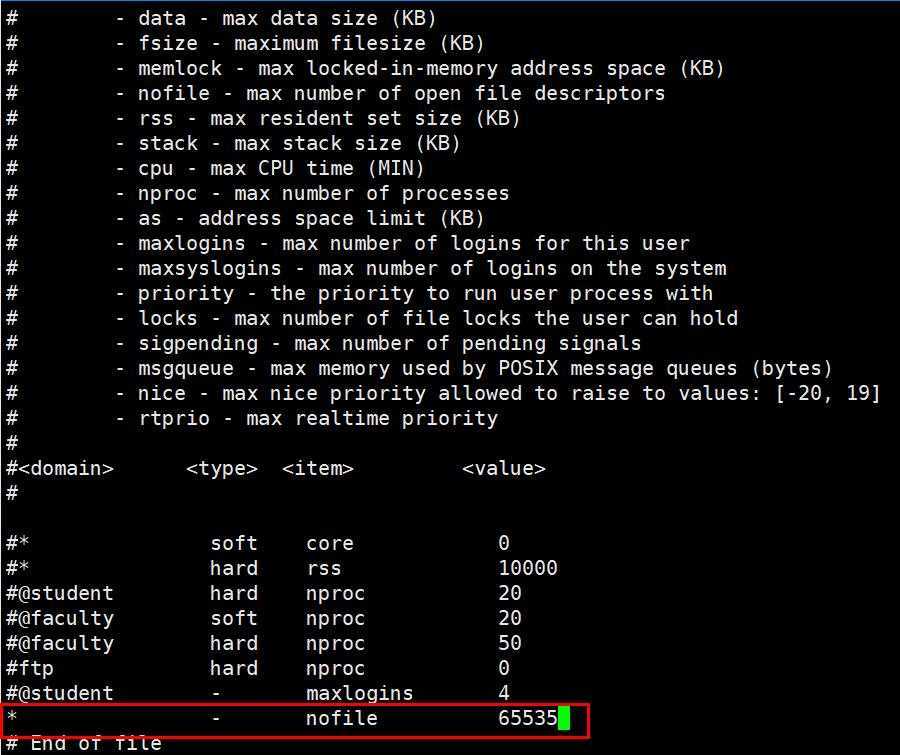Click 'soft' in the '#*' core row
Image resolution: width=900 pixels, height=755 pixels.
234,543
